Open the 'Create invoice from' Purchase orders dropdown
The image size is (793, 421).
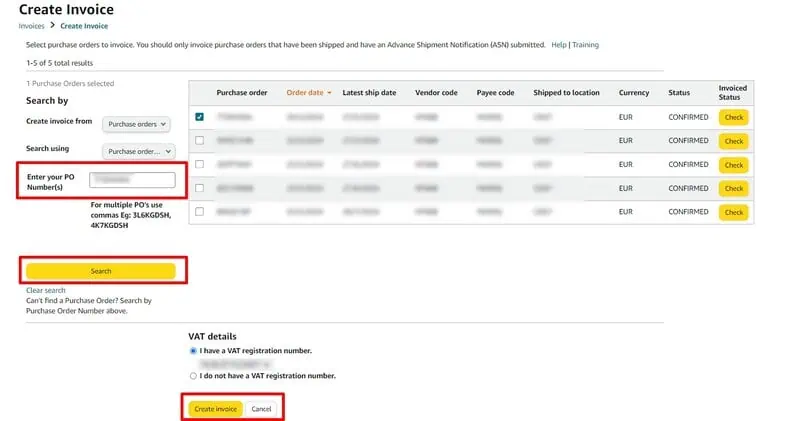[x=136, y=124]
